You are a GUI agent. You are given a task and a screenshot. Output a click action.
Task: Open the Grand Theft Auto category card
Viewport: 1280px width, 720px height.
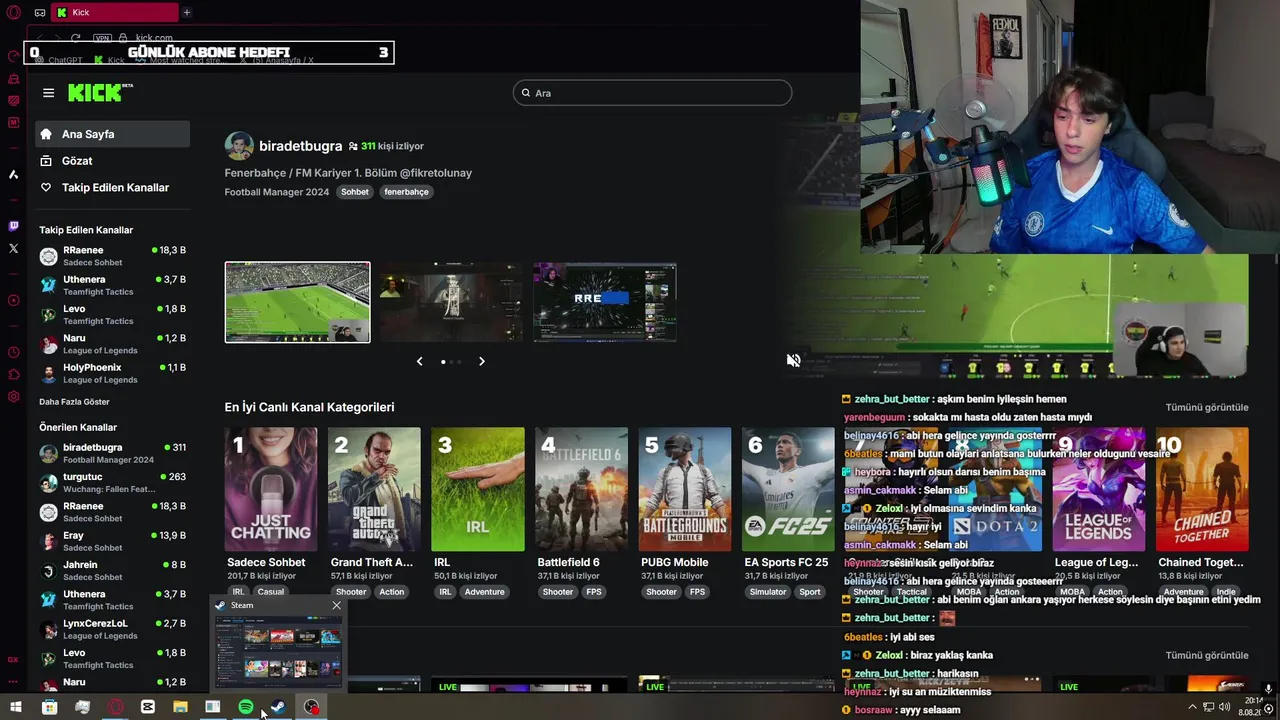pyautogui.click(x=374, y=490)
